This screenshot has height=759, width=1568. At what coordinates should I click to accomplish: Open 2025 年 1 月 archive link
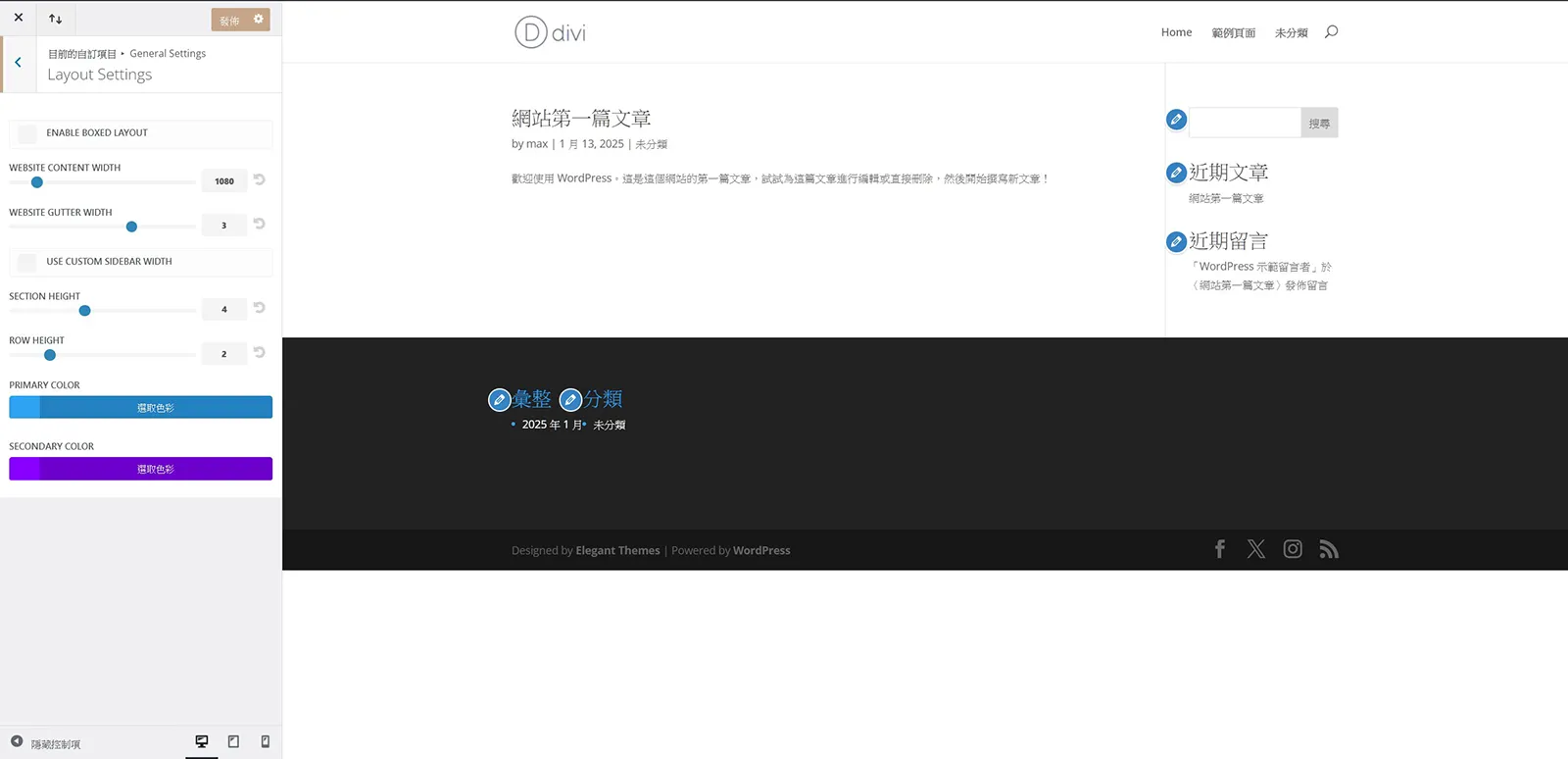(x=552, y=425)
